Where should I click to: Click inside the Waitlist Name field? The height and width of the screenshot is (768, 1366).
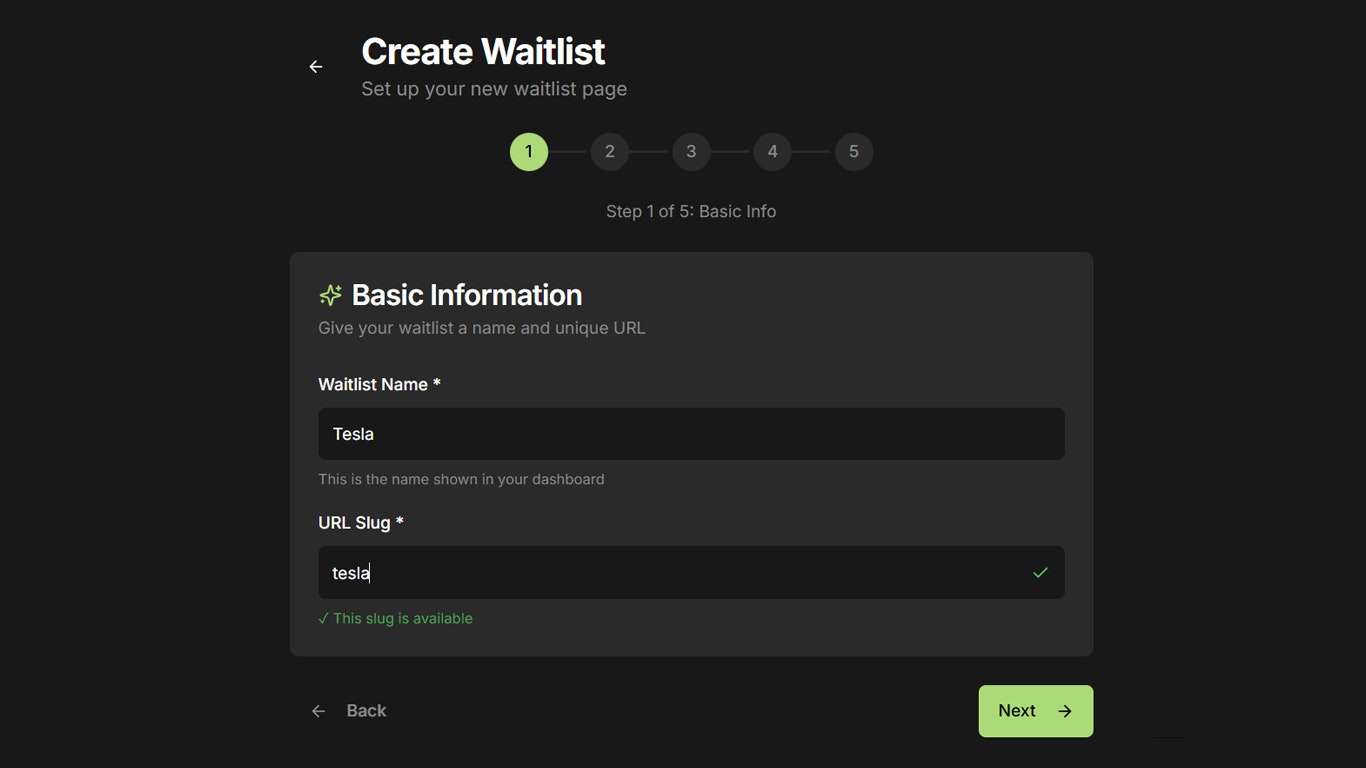pyautogui.click(x=691, y=433)
